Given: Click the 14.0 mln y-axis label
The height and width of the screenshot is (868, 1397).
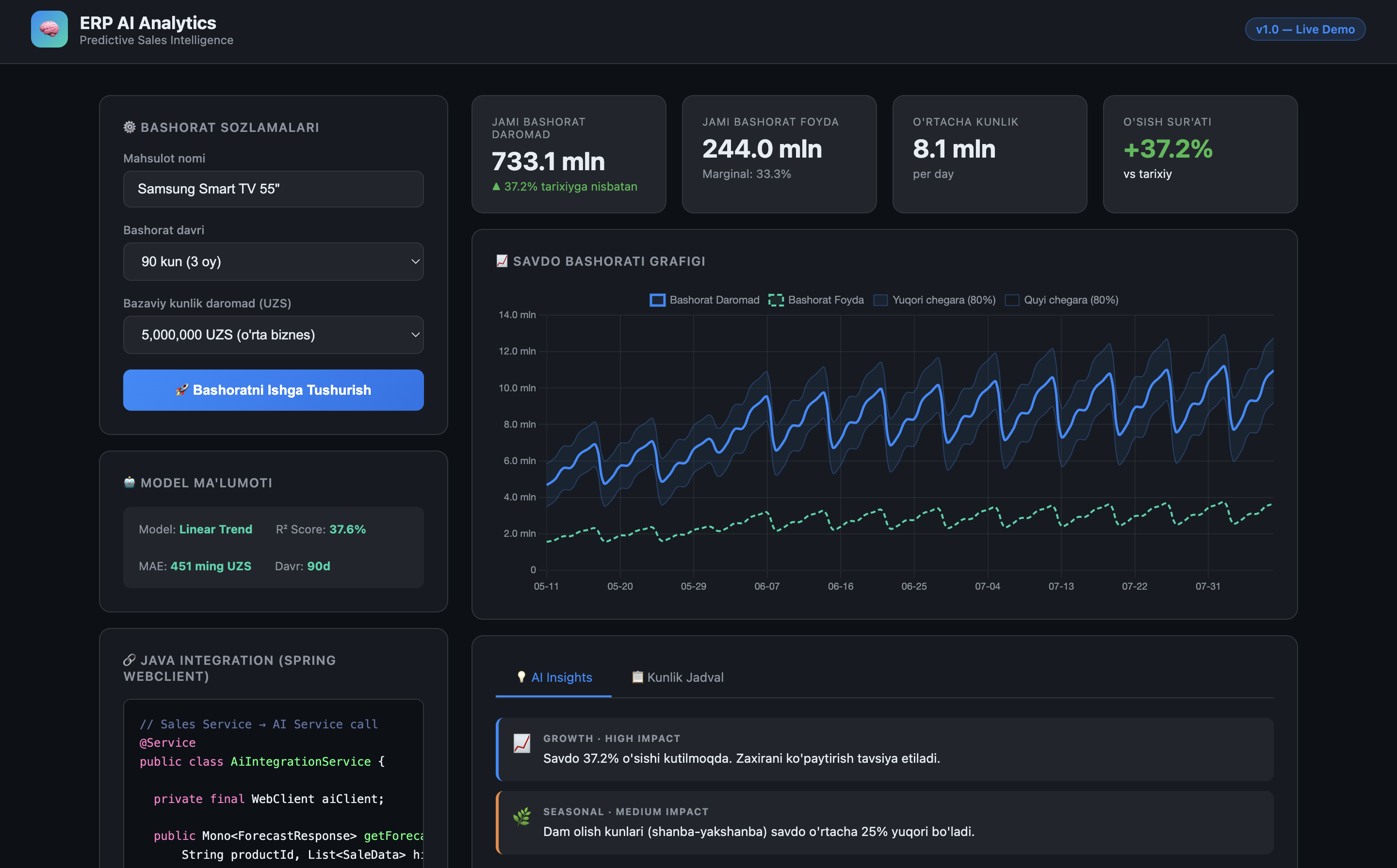Looking at the screenshot, I should point(517,315).
